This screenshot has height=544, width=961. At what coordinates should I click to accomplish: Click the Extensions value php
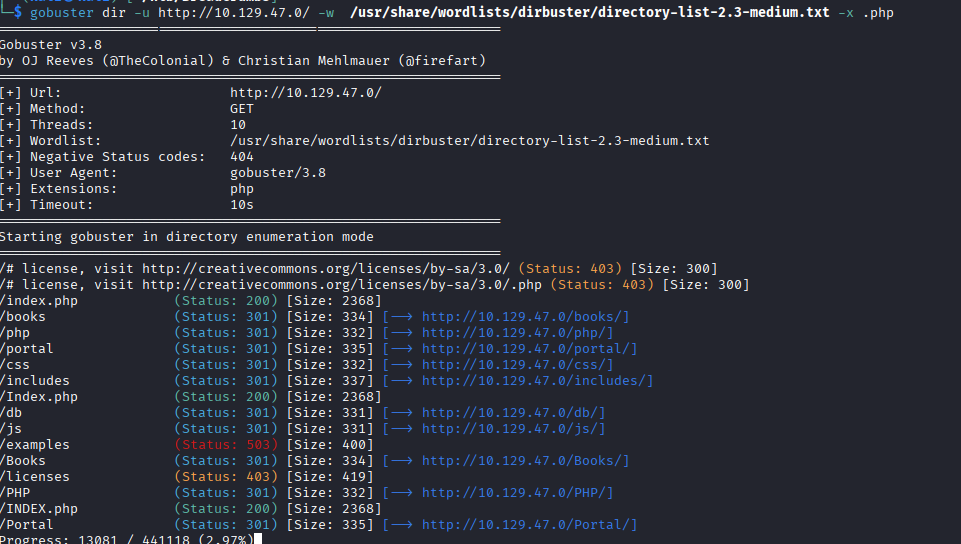pos(241,189)
